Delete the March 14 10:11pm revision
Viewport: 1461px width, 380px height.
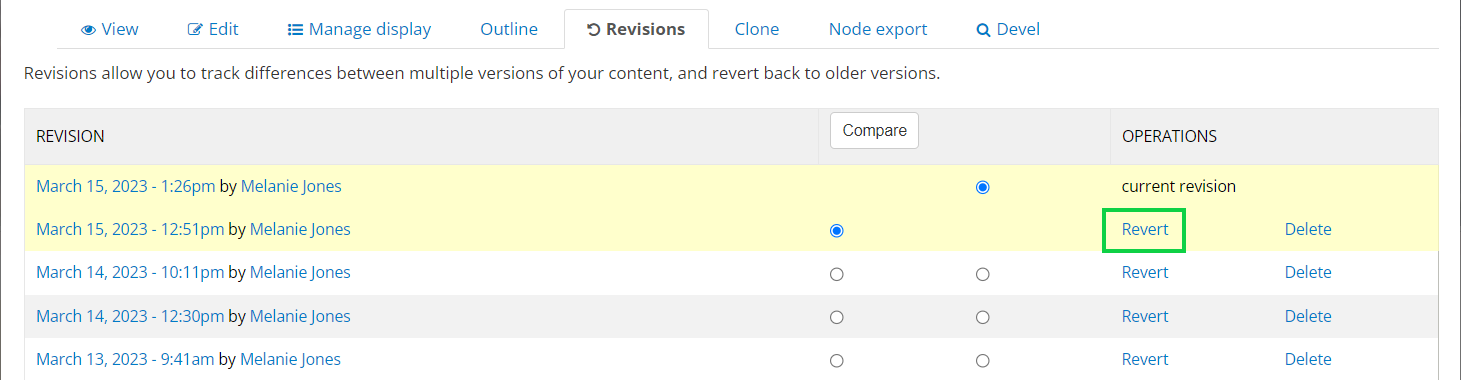click(1308, 272)
